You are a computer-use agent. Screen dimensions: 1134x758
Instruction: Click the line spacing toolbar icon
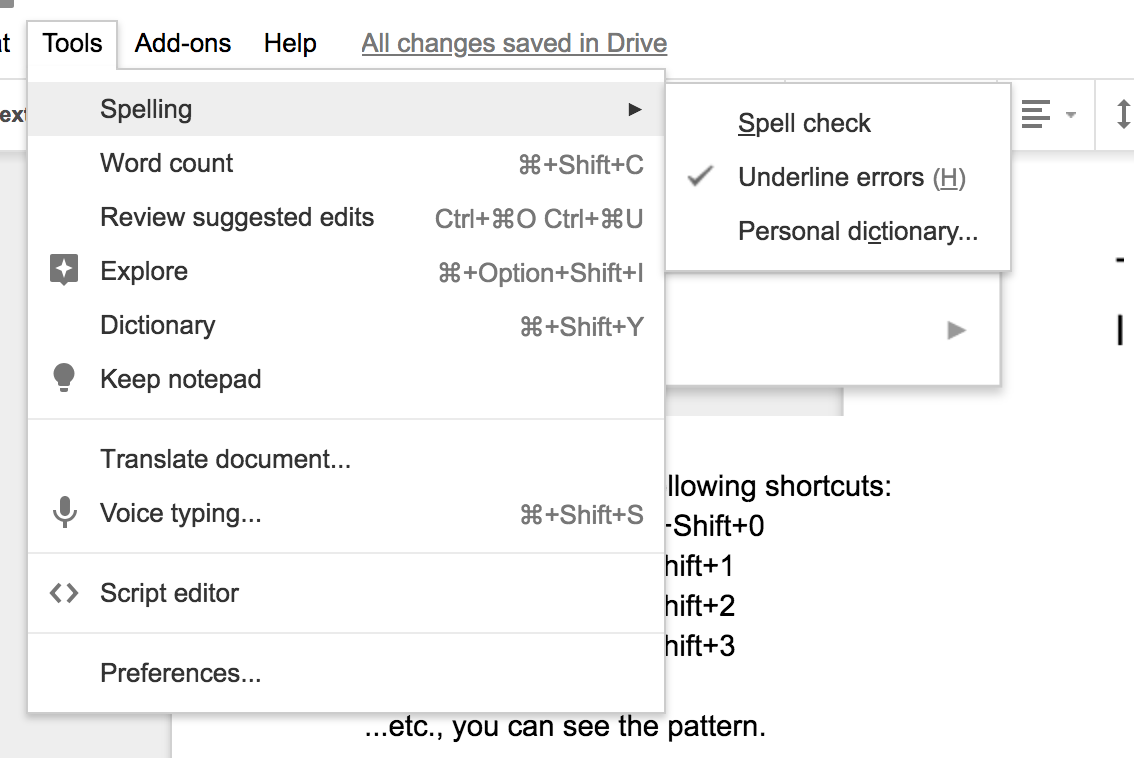click(x=1124, y=114)
